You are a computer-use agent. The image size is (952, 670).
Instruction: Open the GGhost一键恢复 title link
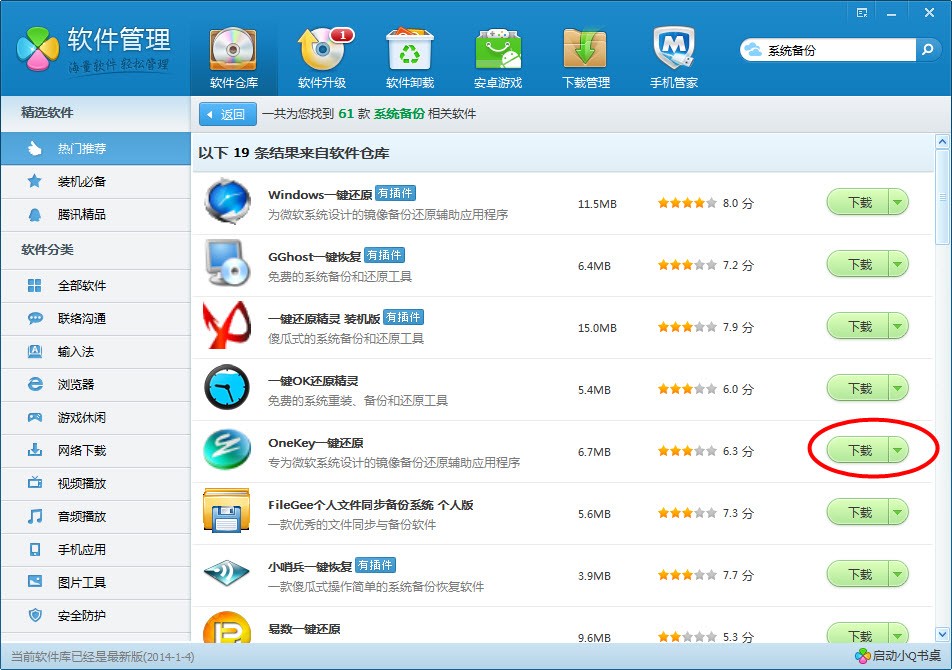314,257
